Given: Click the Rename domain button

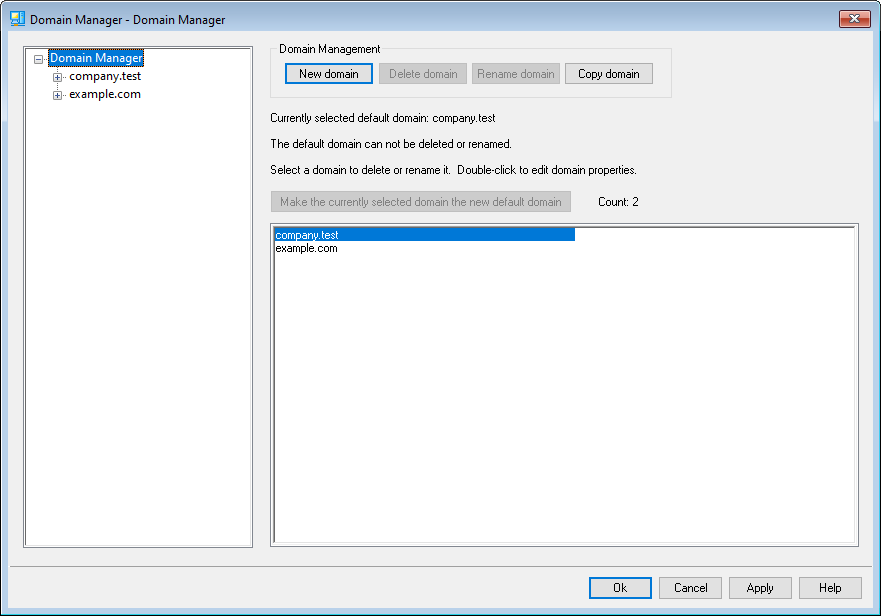Looking at the screenshot, I should 516,74.
